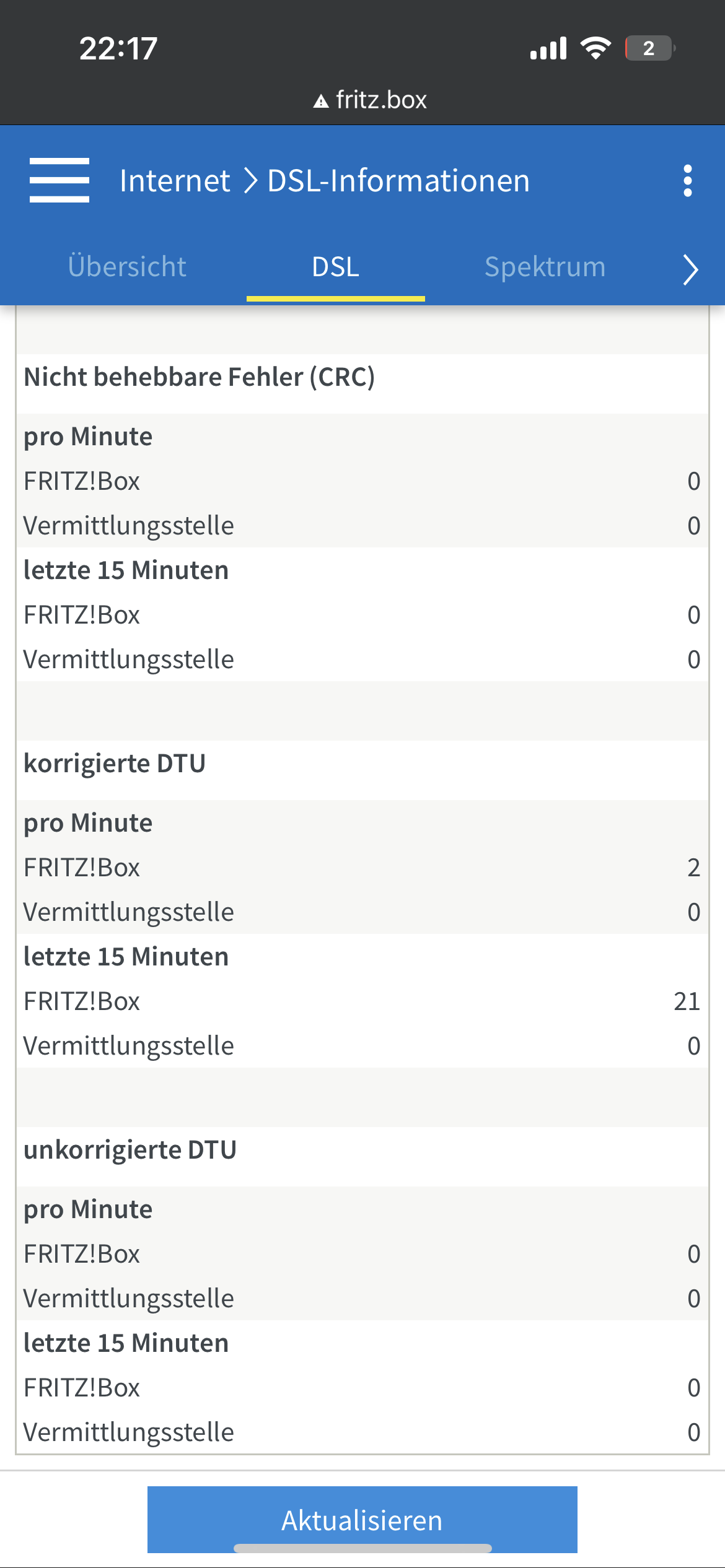Click the korrigierte DTU section heading
The height and width of the screenshot is (1568, 725).
click(x=115, y=764)
